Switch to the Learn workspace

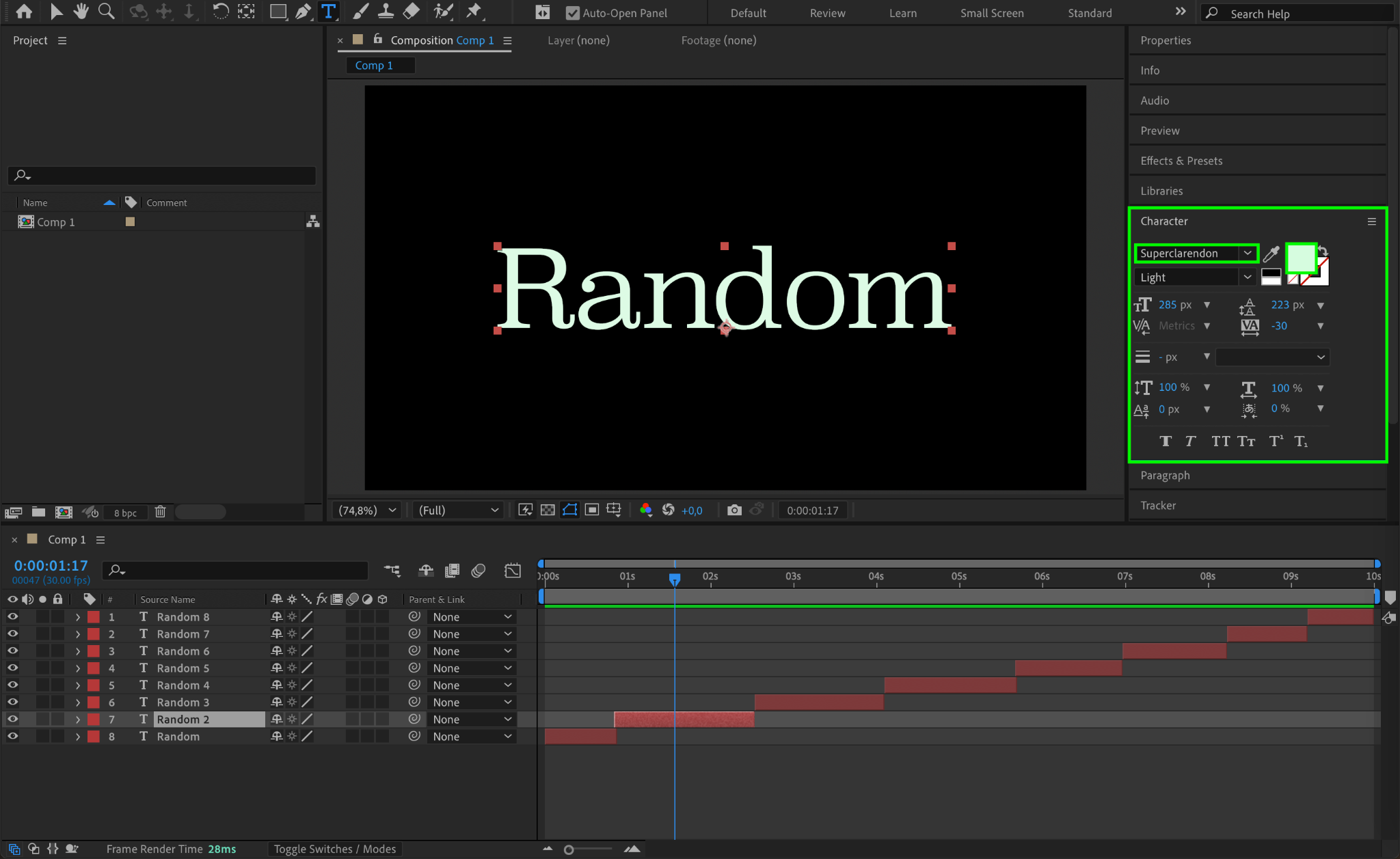coord(902,13)
